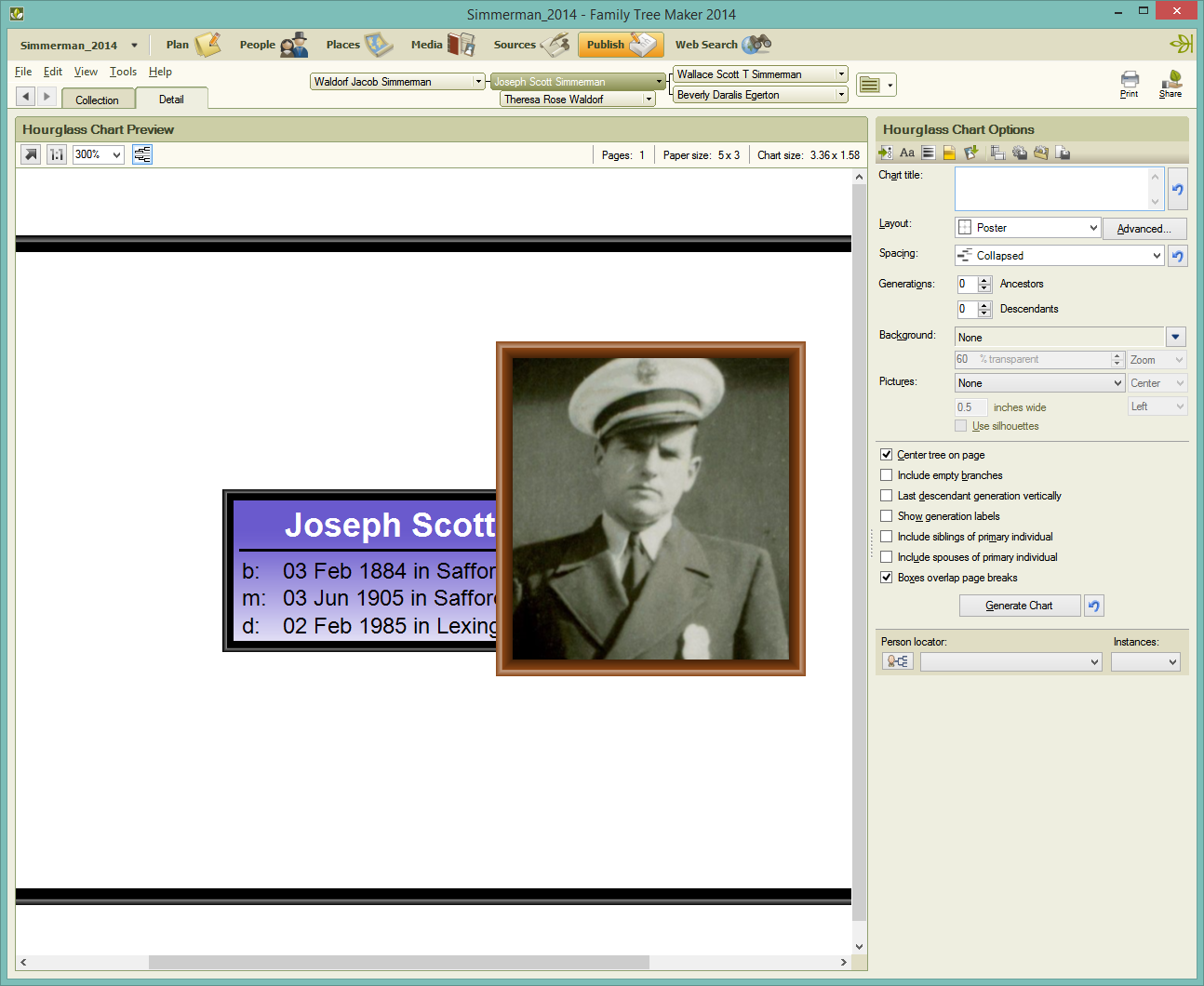The height and width of the screenshot is (986, 1204).
Task: Enable Show generation labels
Action: [x=886, y=516]
